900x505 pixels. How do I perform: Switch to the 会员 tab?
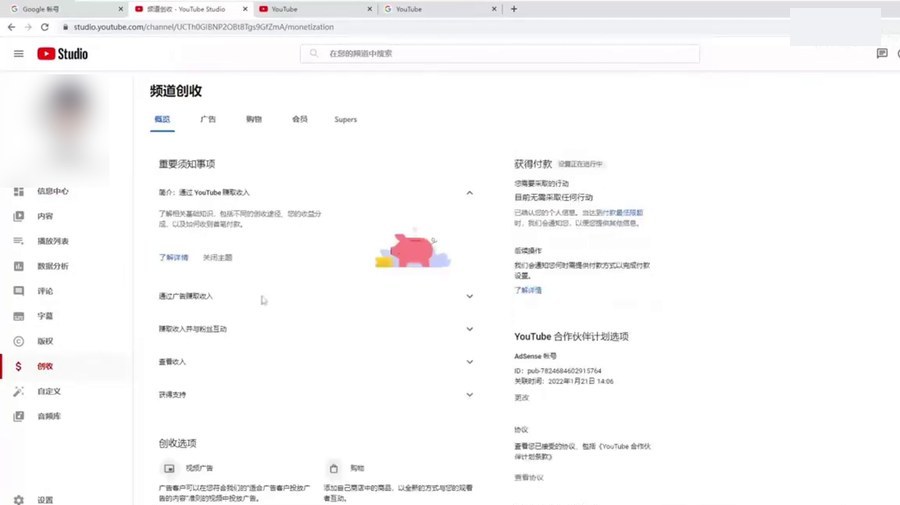tap(300, 119)
